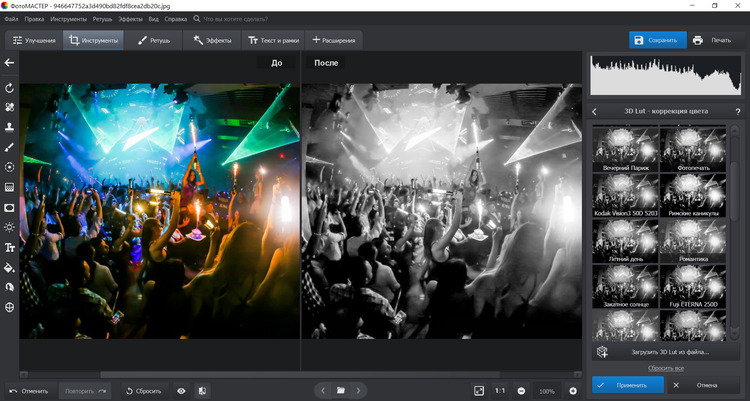Image resolution: width=750 pixels, height=401 pixels.
Task: Go to next image with right chevron
Action: (x=359, y=390)
